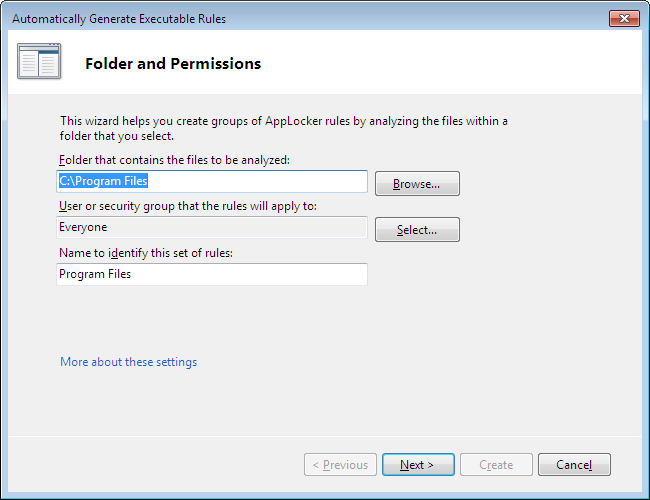The height and width of the screenshot is (500, 650).
Task: Open the Select... user group dialog
Action: coord(417,230)
